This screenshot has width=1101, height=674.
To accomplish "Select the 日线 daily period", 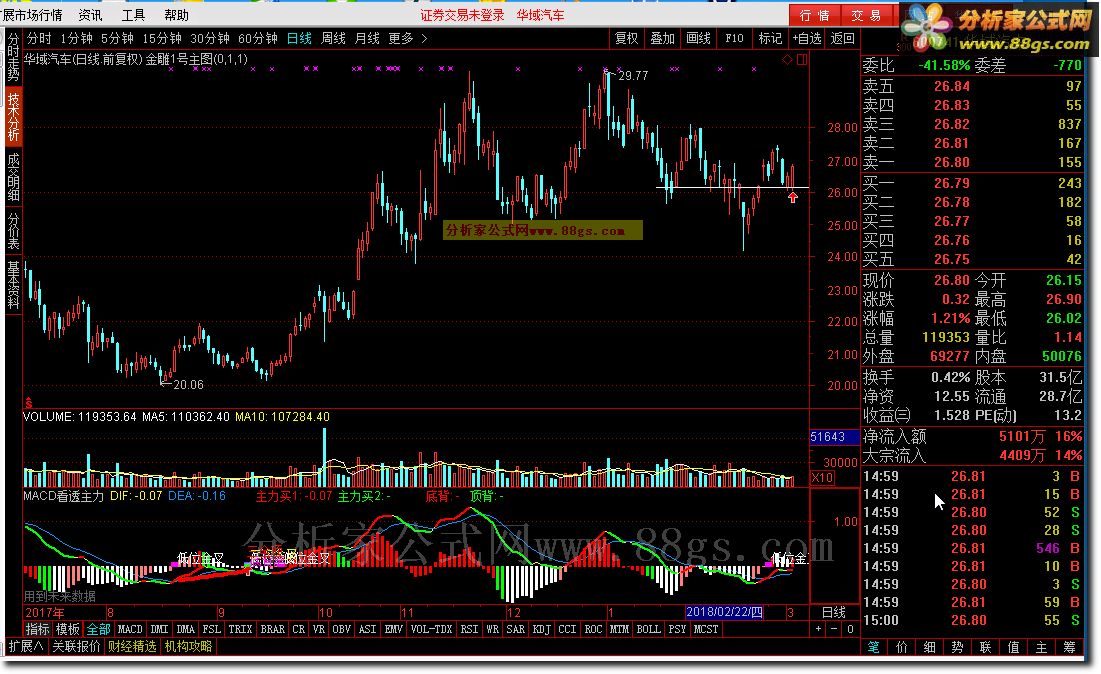I will click(299, 39).
